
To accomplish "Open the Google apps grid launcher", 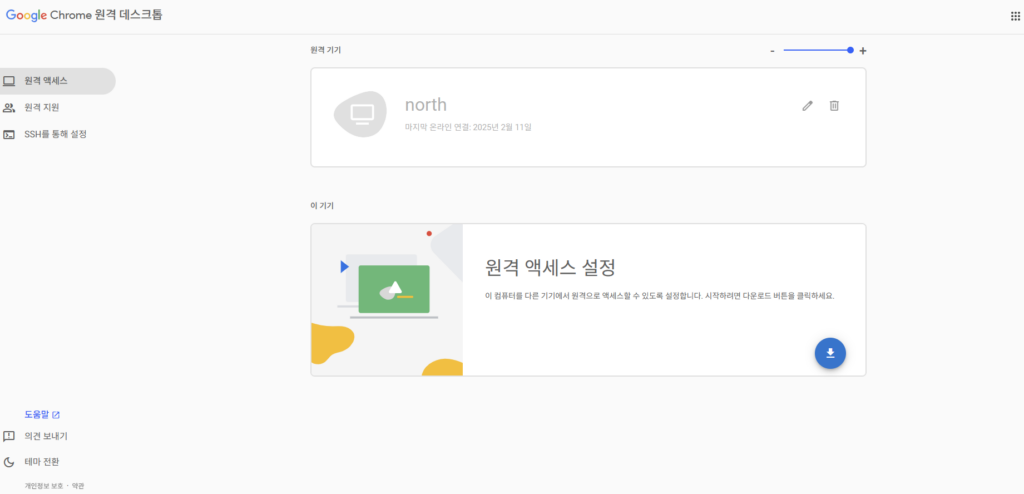I will point(1016,16).
